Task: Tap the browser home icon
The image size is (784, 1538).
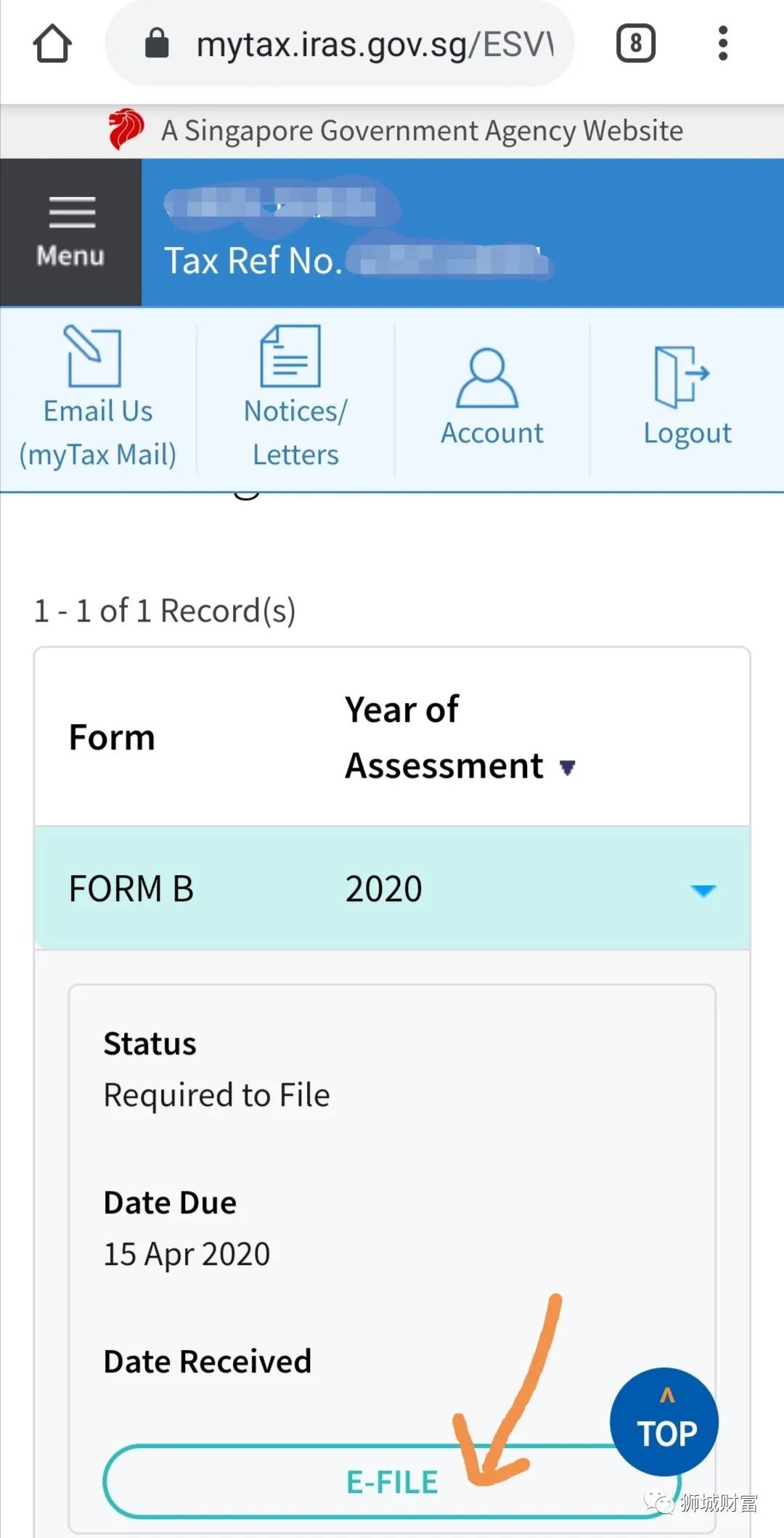Action: point(52,44)
